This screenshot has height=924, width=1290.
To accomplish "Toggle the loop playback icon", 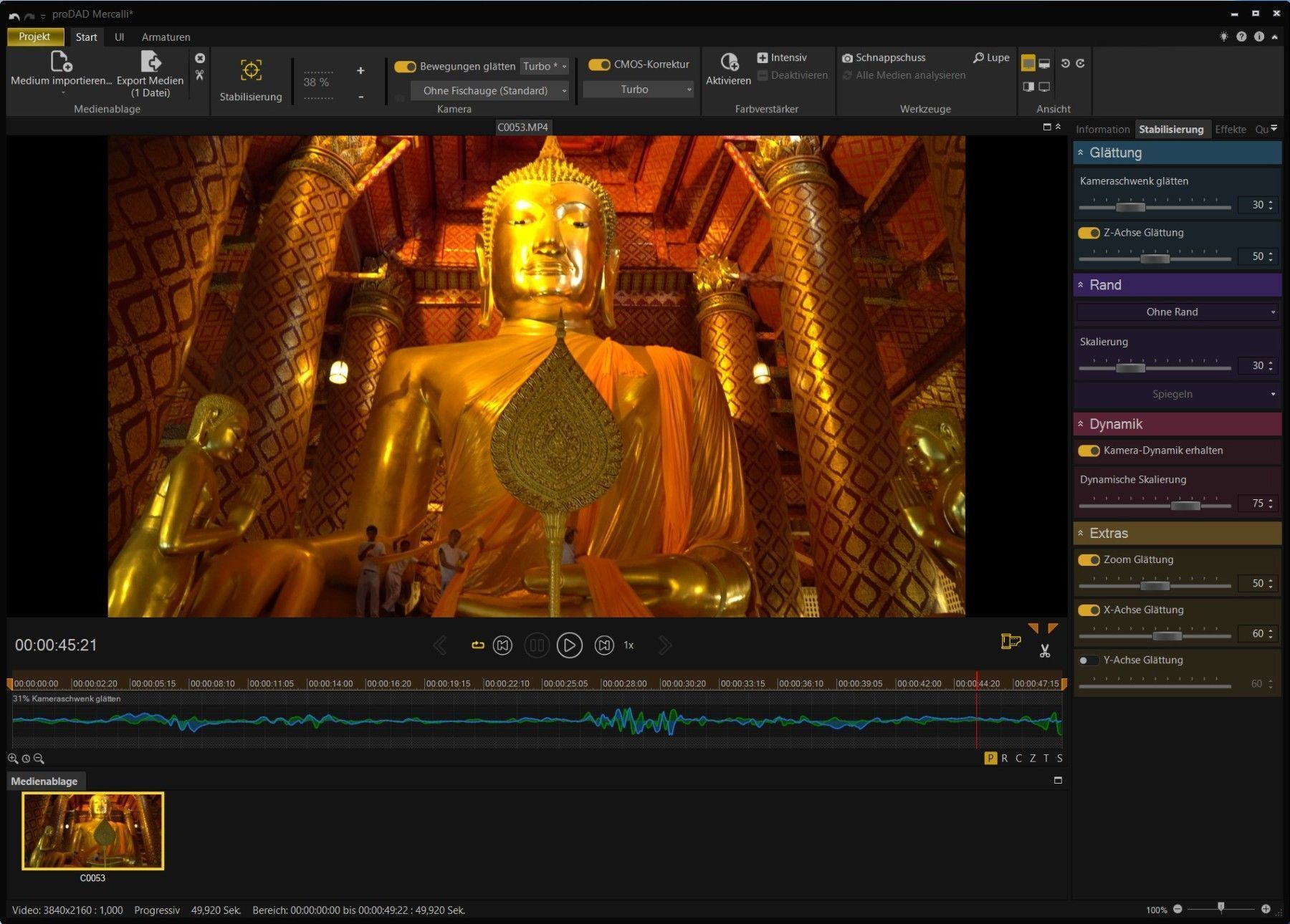I will (478, 645).
